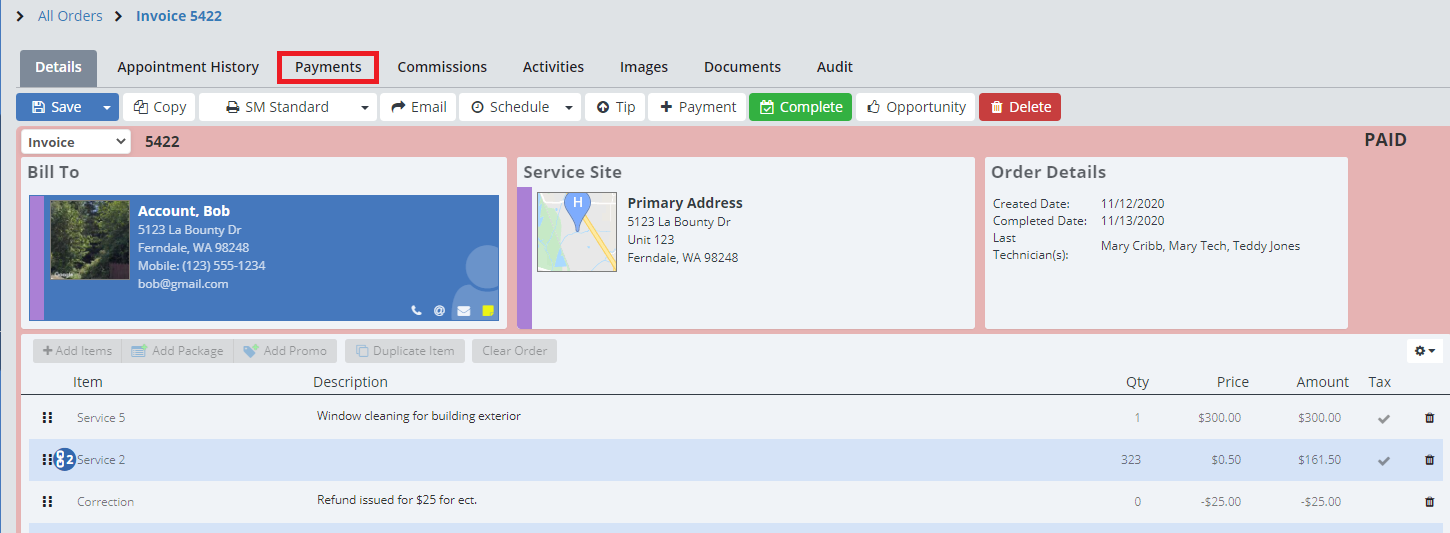Toggle the empty tax cell on Correction row

1384,502
